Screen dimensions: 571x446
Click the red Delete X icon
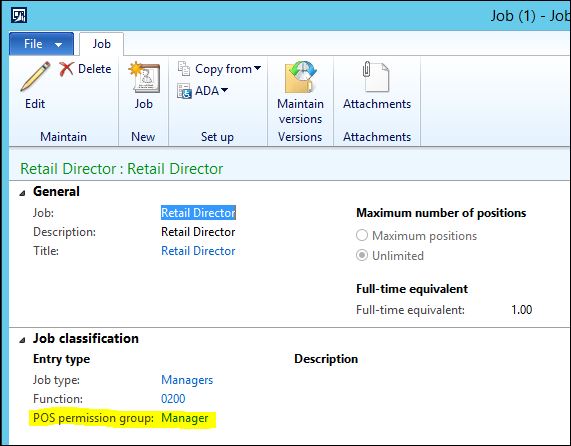click(66, 68)
